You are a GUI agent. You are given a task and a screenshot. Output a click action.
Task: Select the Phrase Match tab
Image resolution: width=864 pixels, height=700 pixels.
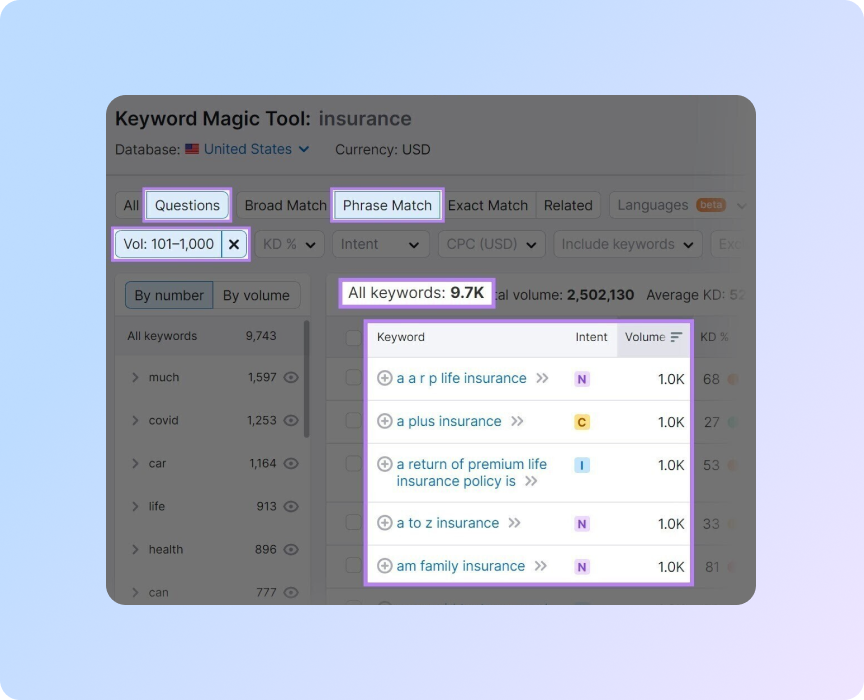[387, 205]
